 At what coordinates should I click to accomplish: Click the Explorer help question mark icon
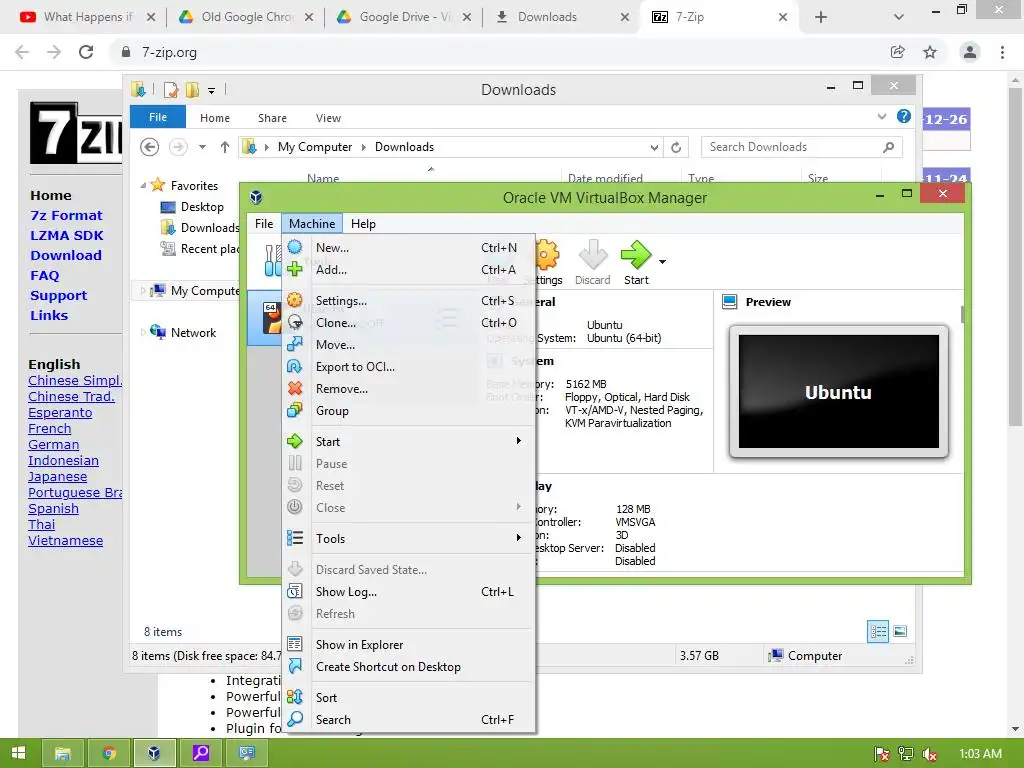[x=904, y=116]
